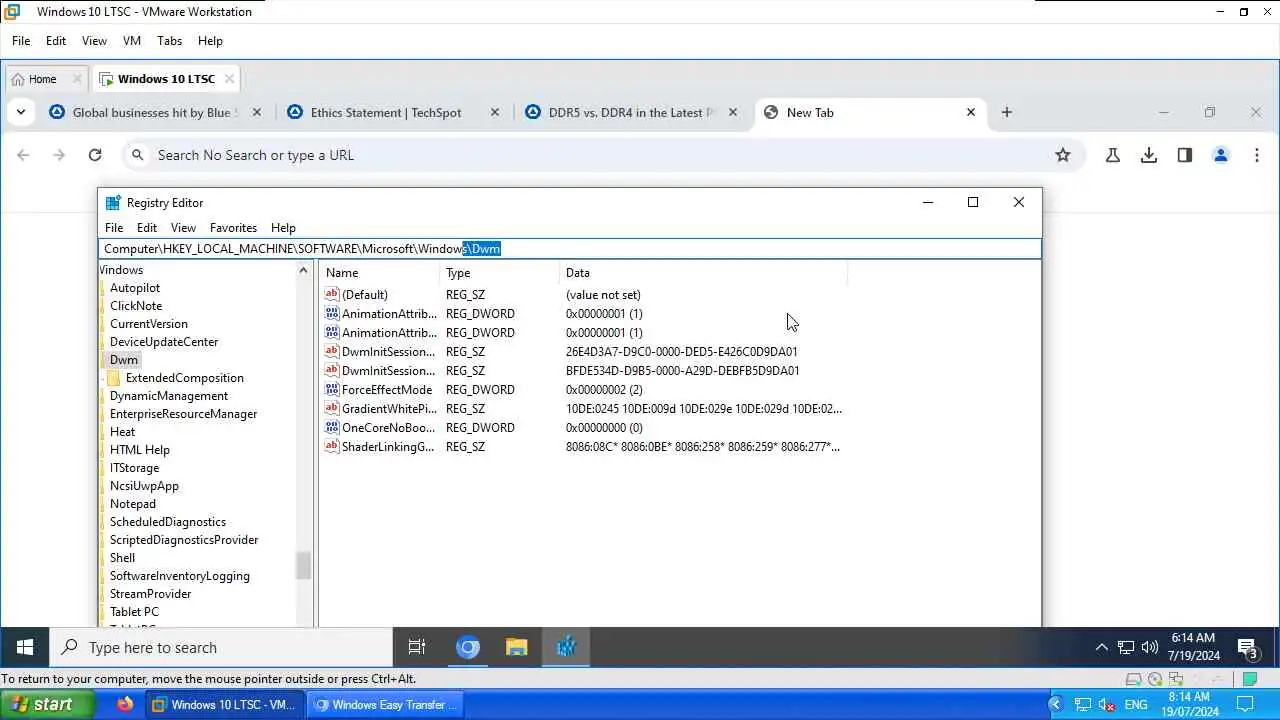Open Registry Editor Favorites menu

coord(233,228)
